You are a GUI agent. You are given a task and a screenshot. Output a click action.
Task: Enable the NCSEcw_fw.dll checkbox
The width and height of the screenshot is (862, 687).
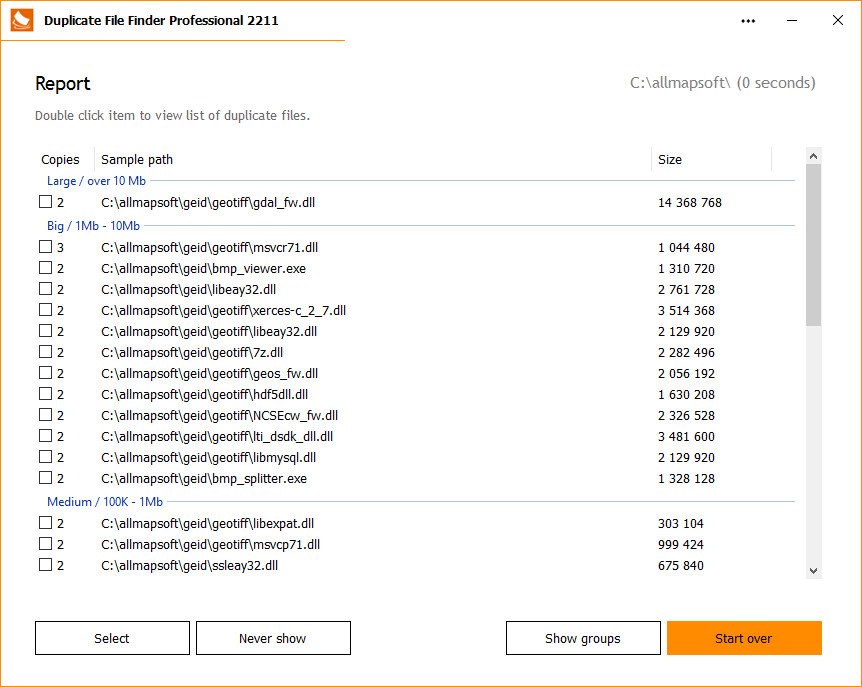pos(46,415)
